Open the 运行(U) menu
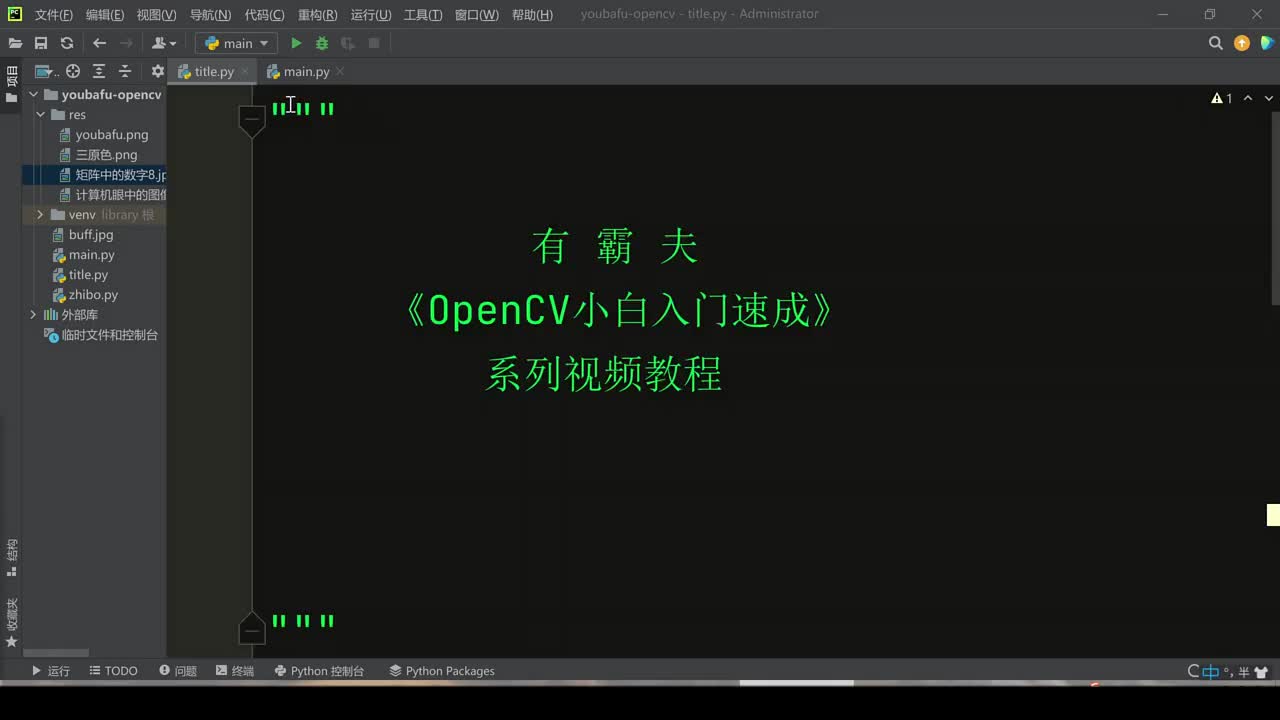1280x720 pixels. click(x=371, y=15)
